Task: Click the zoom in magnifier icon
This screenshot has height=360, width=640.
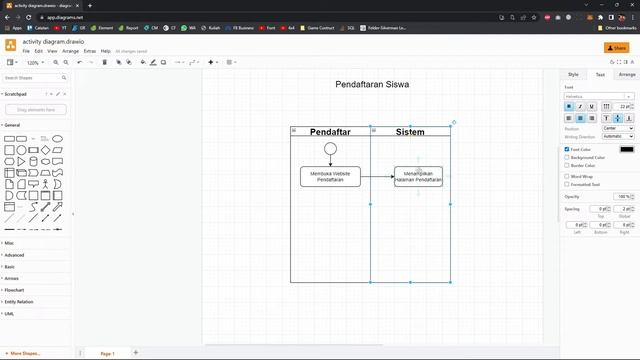Action: click(x=56, y=62)
